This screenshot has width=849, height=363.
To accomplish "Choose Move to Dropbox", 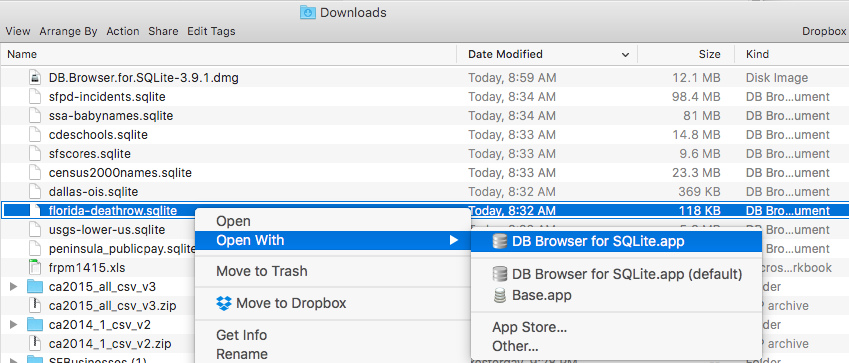I will coord(332,303).
